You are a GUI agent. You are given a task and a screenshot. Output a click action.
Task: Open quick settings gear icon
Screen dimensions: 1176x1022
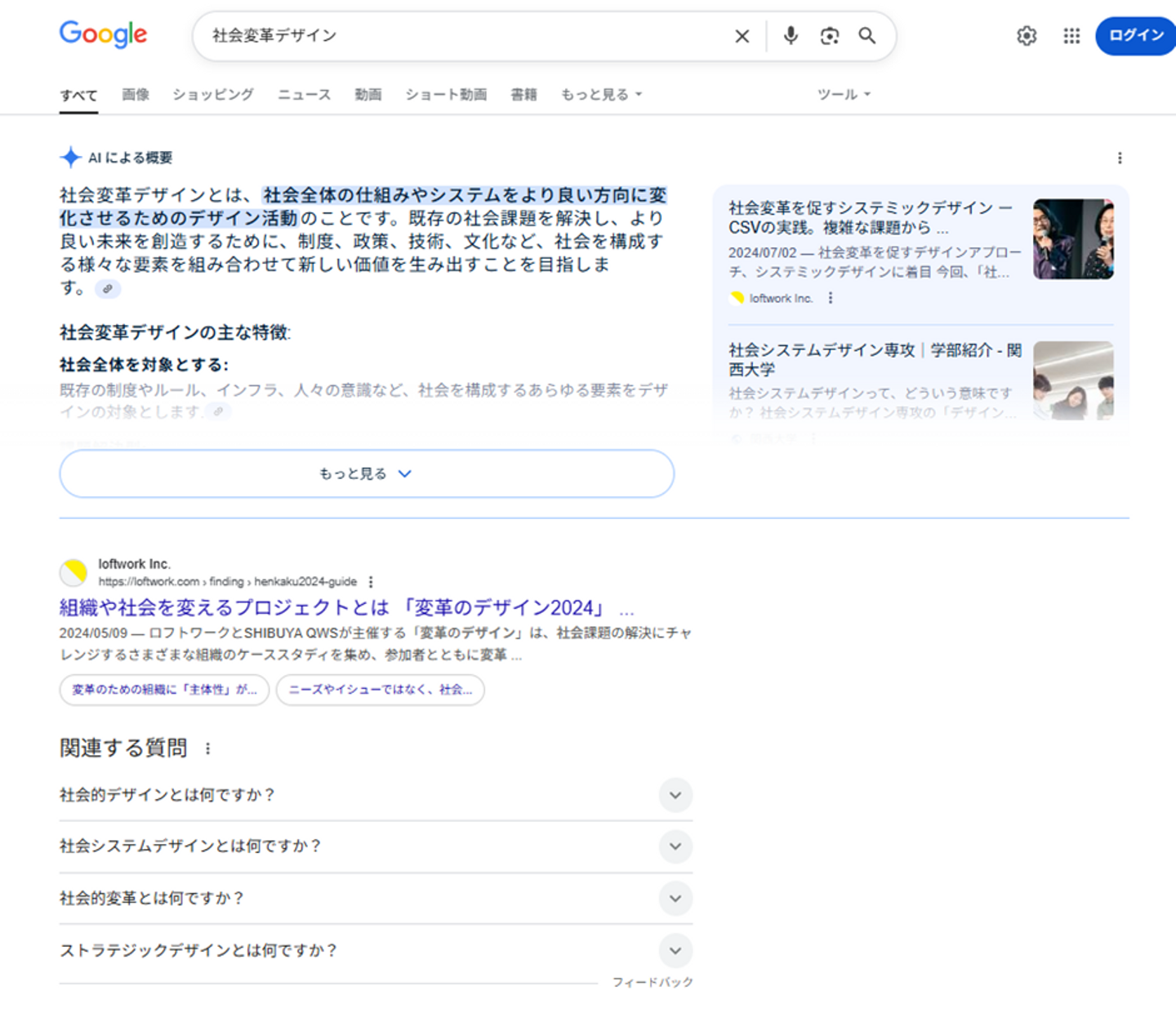pos(1027,36)
